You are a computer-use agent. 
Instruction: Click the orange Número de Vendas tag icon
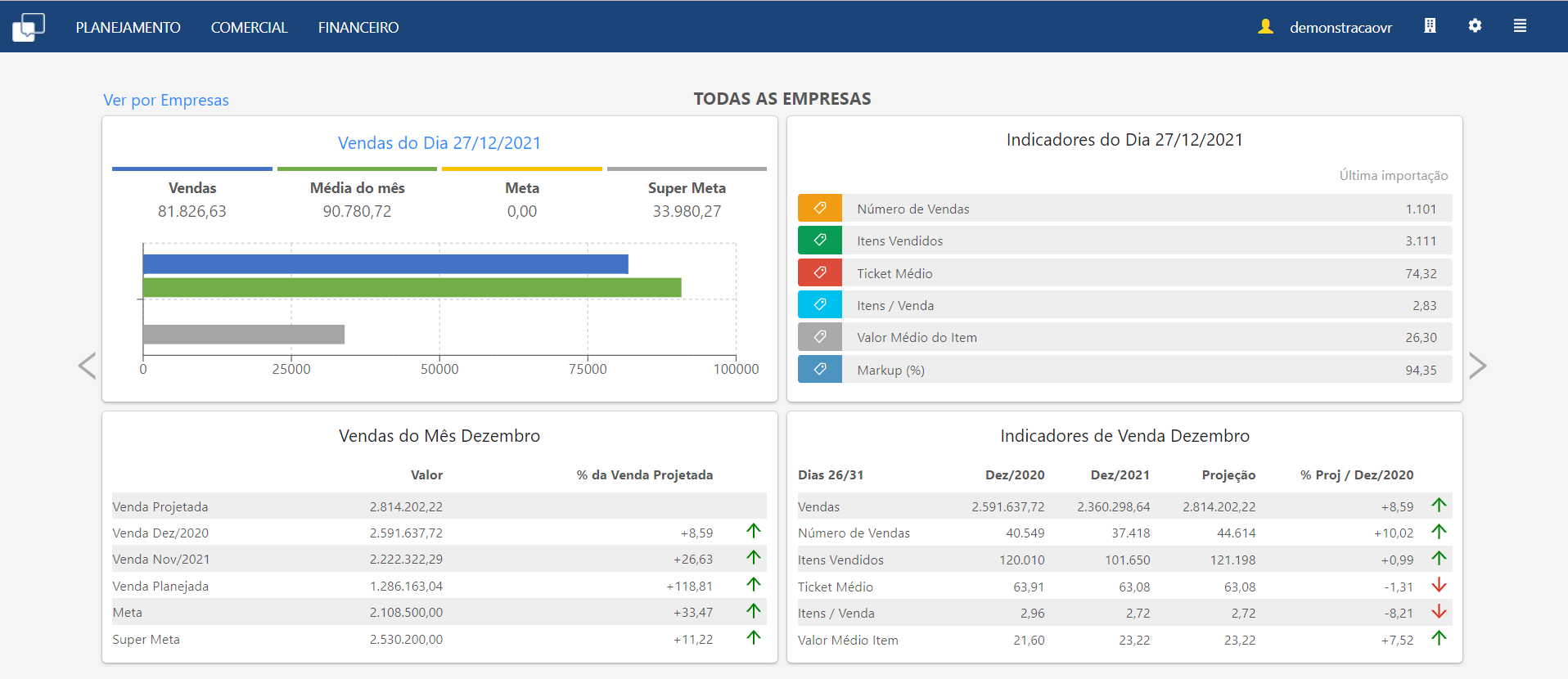(x=820, y=209)
